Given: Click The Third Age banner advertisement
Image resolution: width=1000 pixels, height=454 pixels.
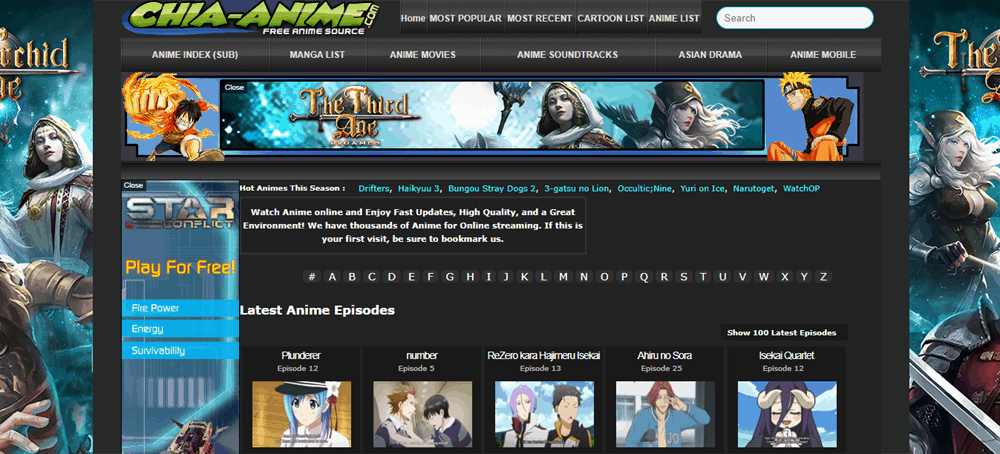Looking at the screenshot, I should coord(492,115).
